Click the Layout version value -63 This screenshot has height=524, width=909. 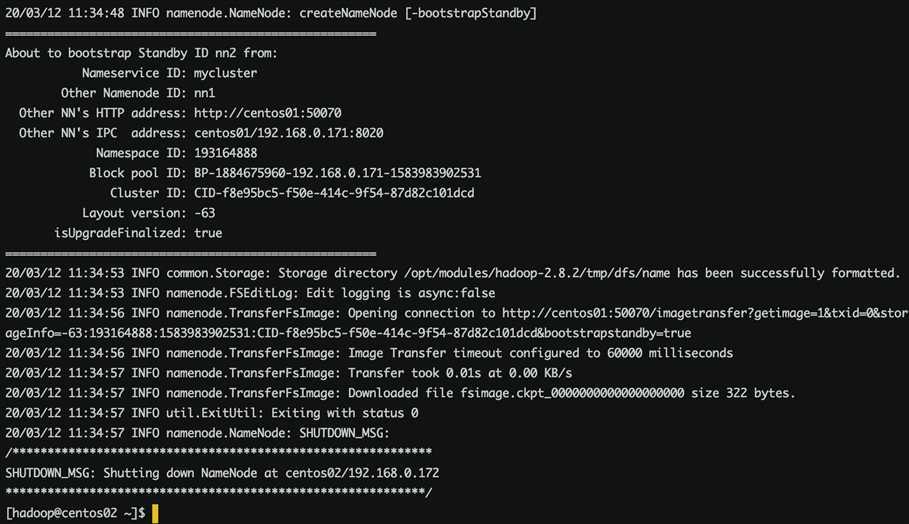[x=204, y=213]
